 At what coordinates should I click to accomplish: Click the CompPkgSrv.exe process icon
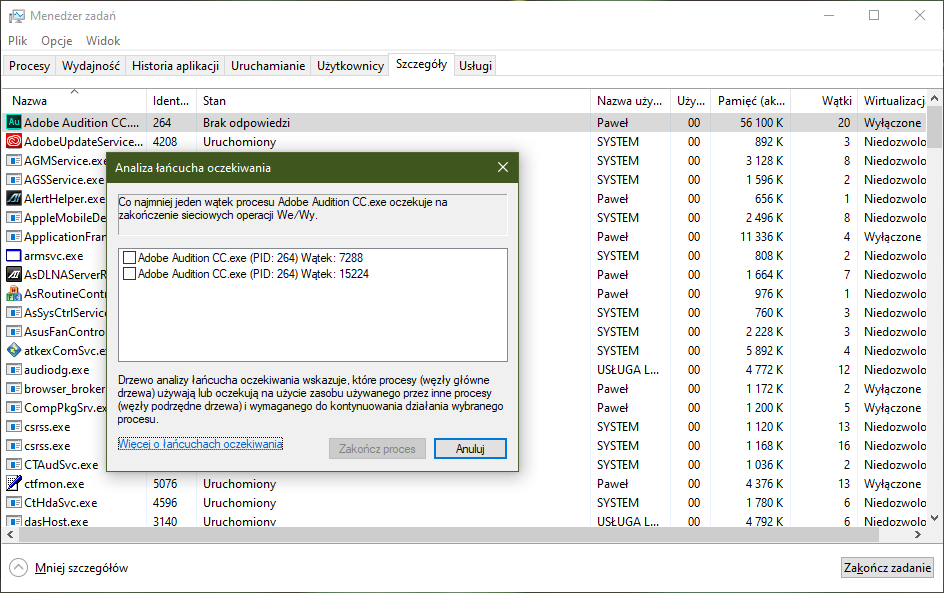14,408
